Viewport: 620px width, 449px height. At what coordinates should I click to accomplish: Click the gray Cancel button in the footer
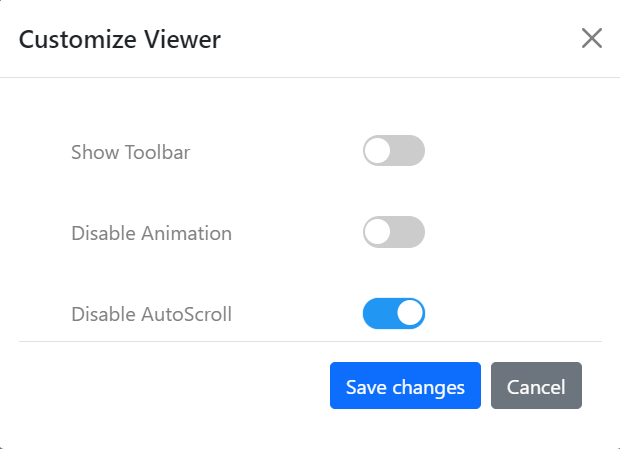(x=536, y=387)
